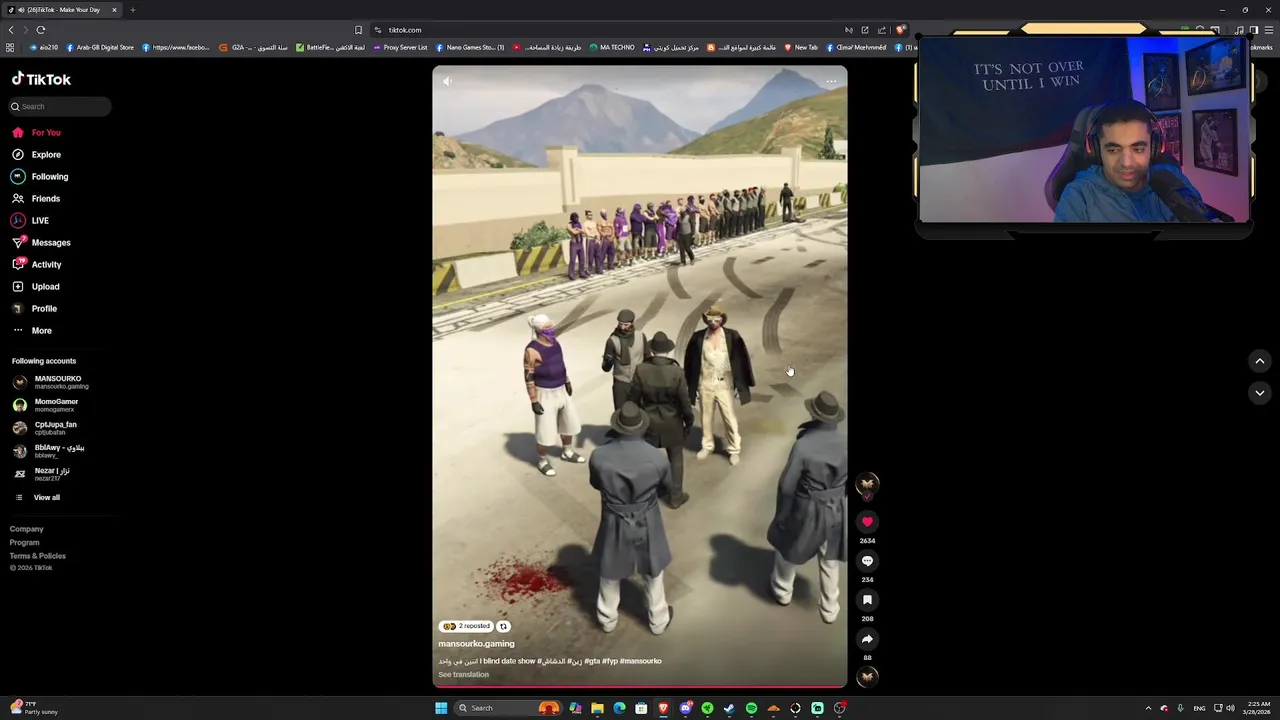Select the TikTok - Make Your Day tab
The height and width of the screenshot is (720, 1280).
[x=62, y=10]
